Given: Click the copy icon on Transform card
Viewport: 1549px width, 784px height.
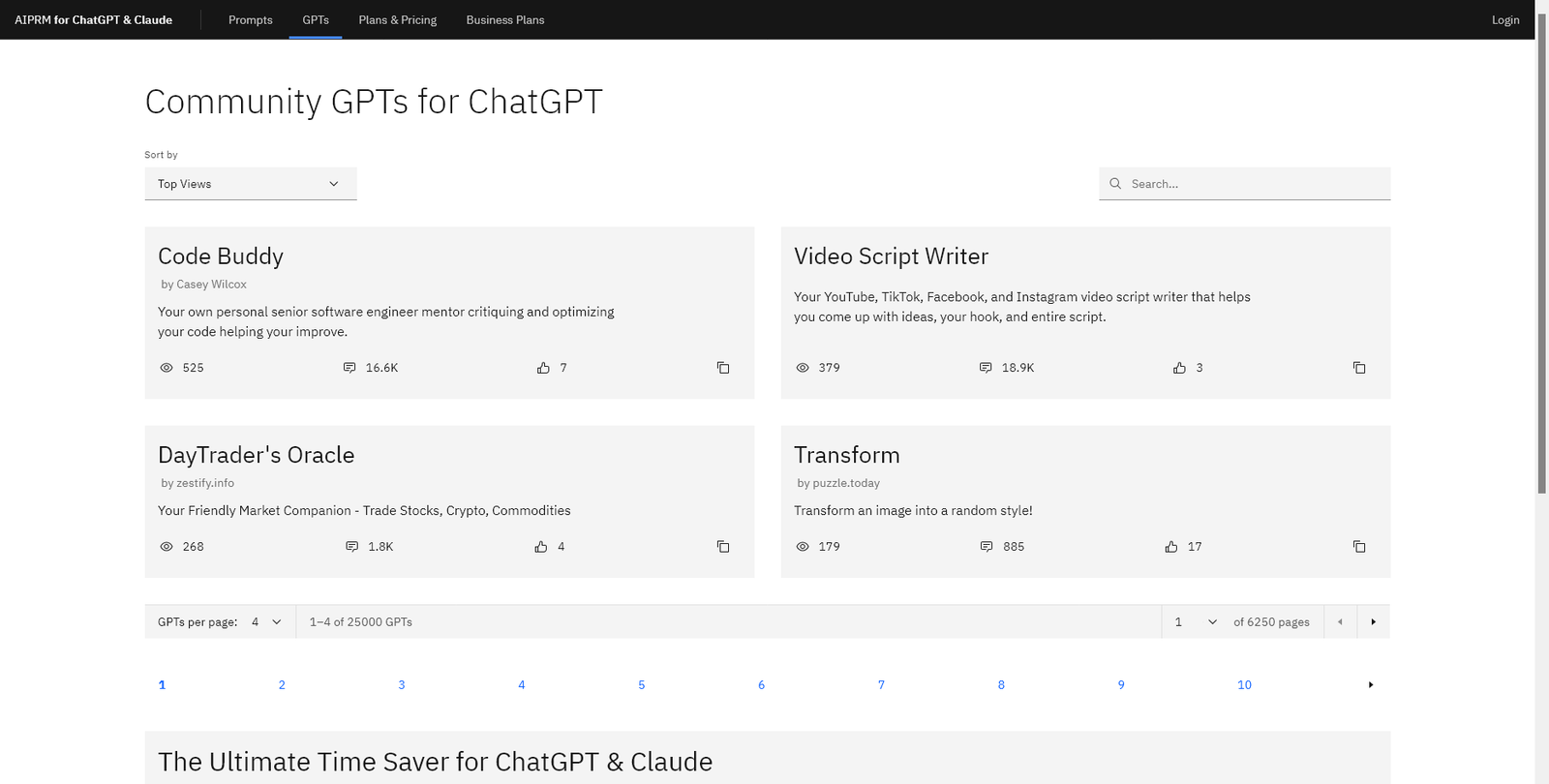Looking at the screenshot, I should [1358, 547].
